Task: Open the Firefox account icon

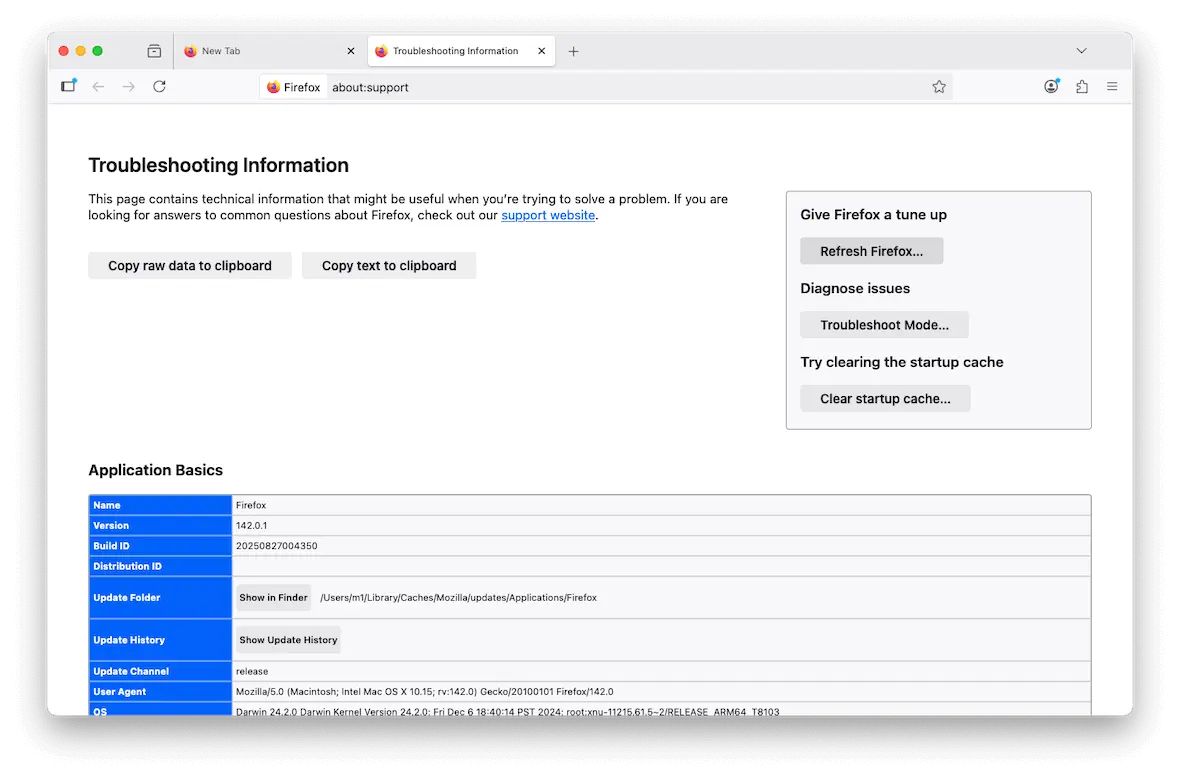Action: (x=1051, y=87)
